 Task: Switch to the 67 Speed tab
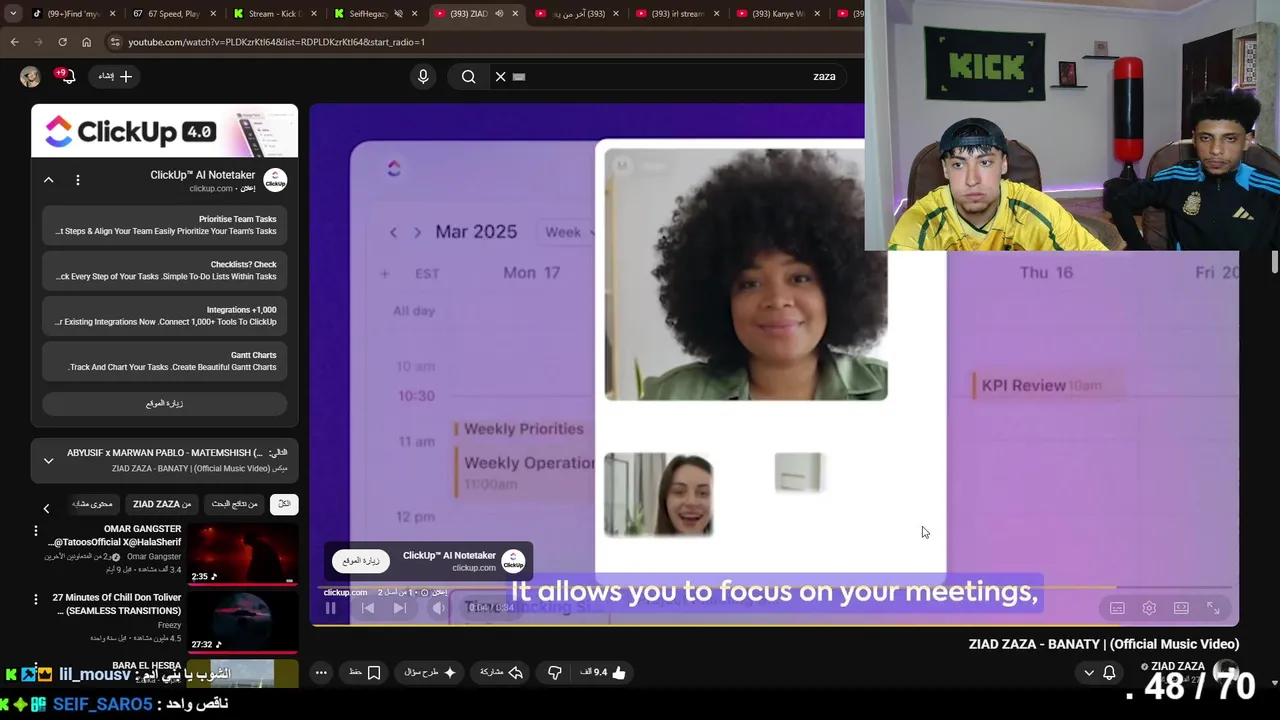pos(172,14)
